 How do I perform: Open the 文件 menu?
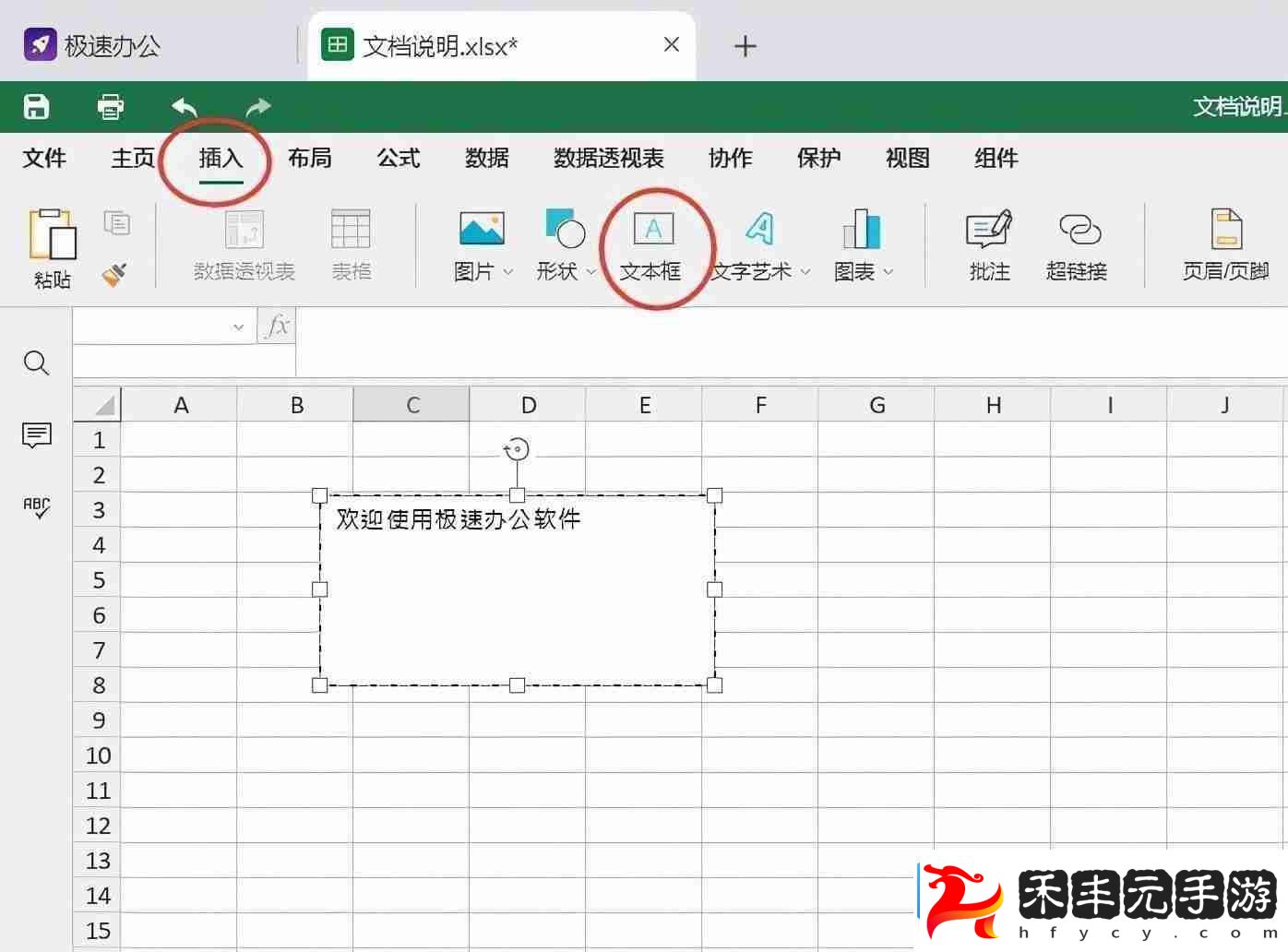tap(44, 159)
